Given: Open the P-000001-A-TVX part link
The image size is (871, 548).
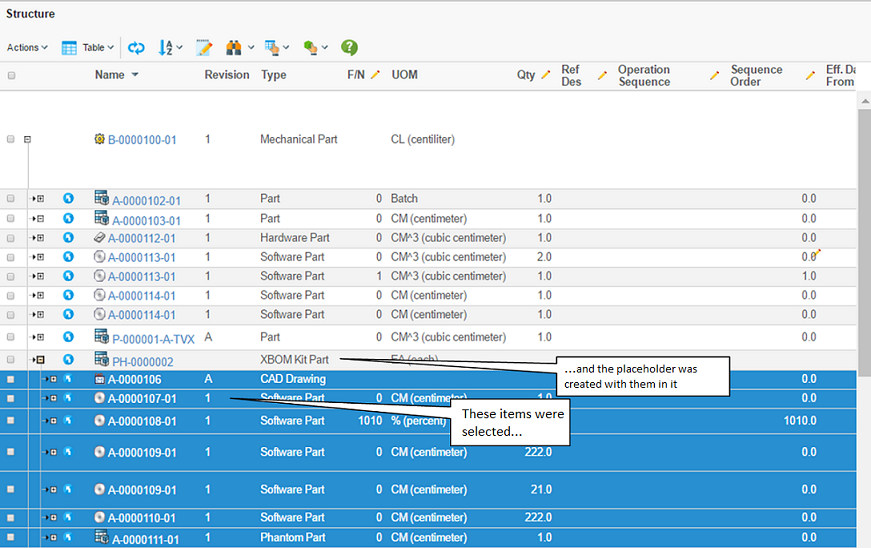Looking at the screenshot, I should click(153, 339).
